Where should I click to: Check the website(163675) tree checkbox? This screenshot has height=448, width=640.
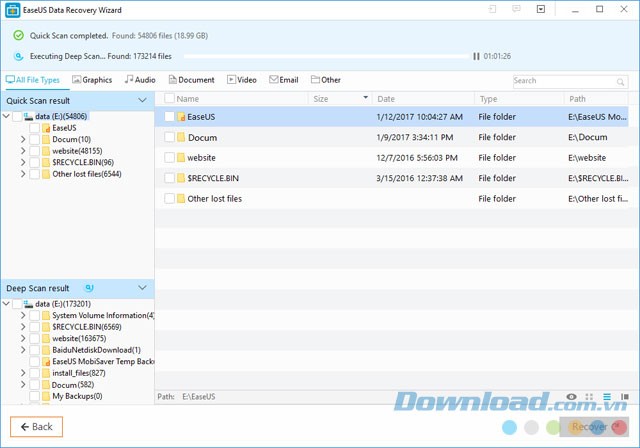pos(35,339)
